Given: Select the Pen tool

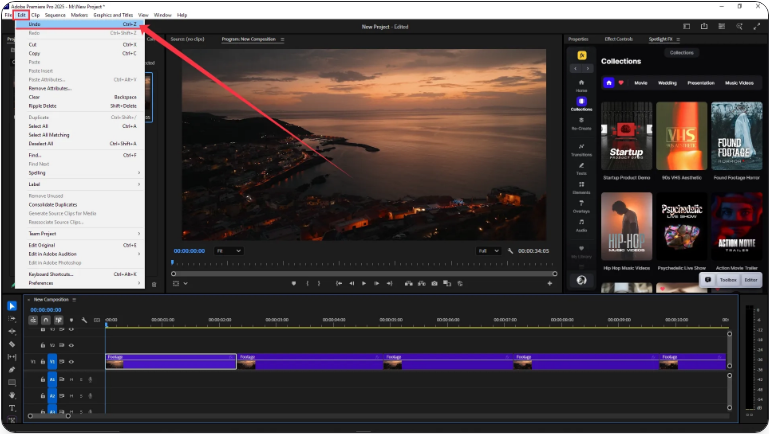Looking at the screenshot, I should coord(12,369).
